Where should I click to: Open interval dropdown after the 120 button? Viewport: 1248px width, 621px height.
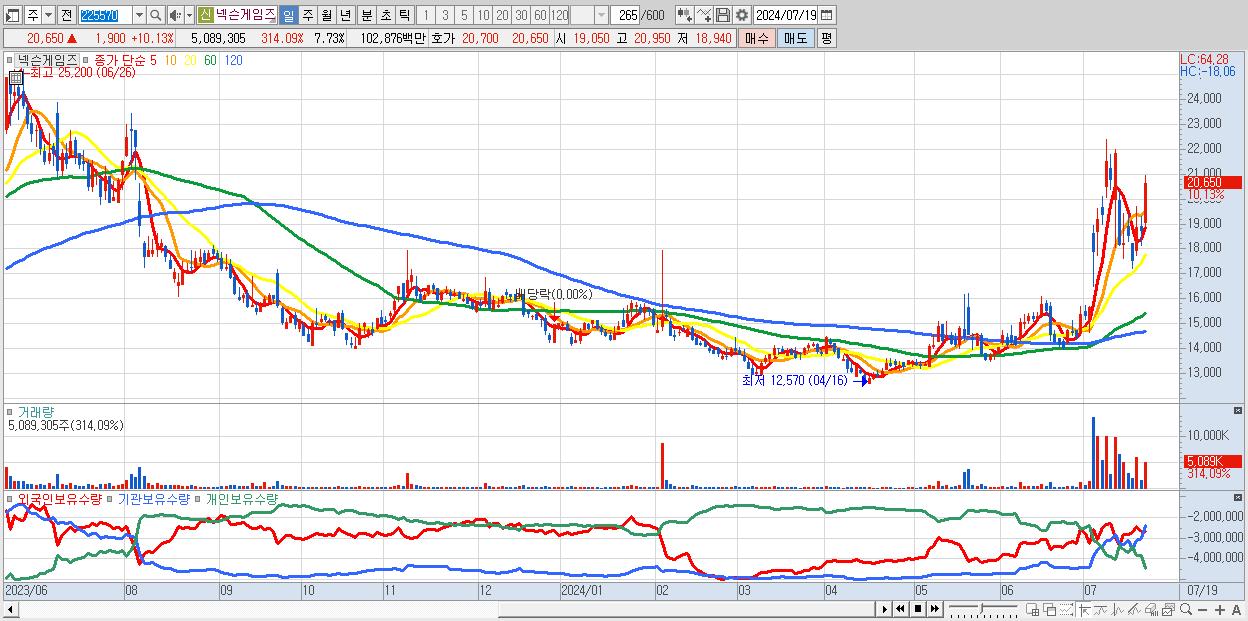tap(600, 15)
